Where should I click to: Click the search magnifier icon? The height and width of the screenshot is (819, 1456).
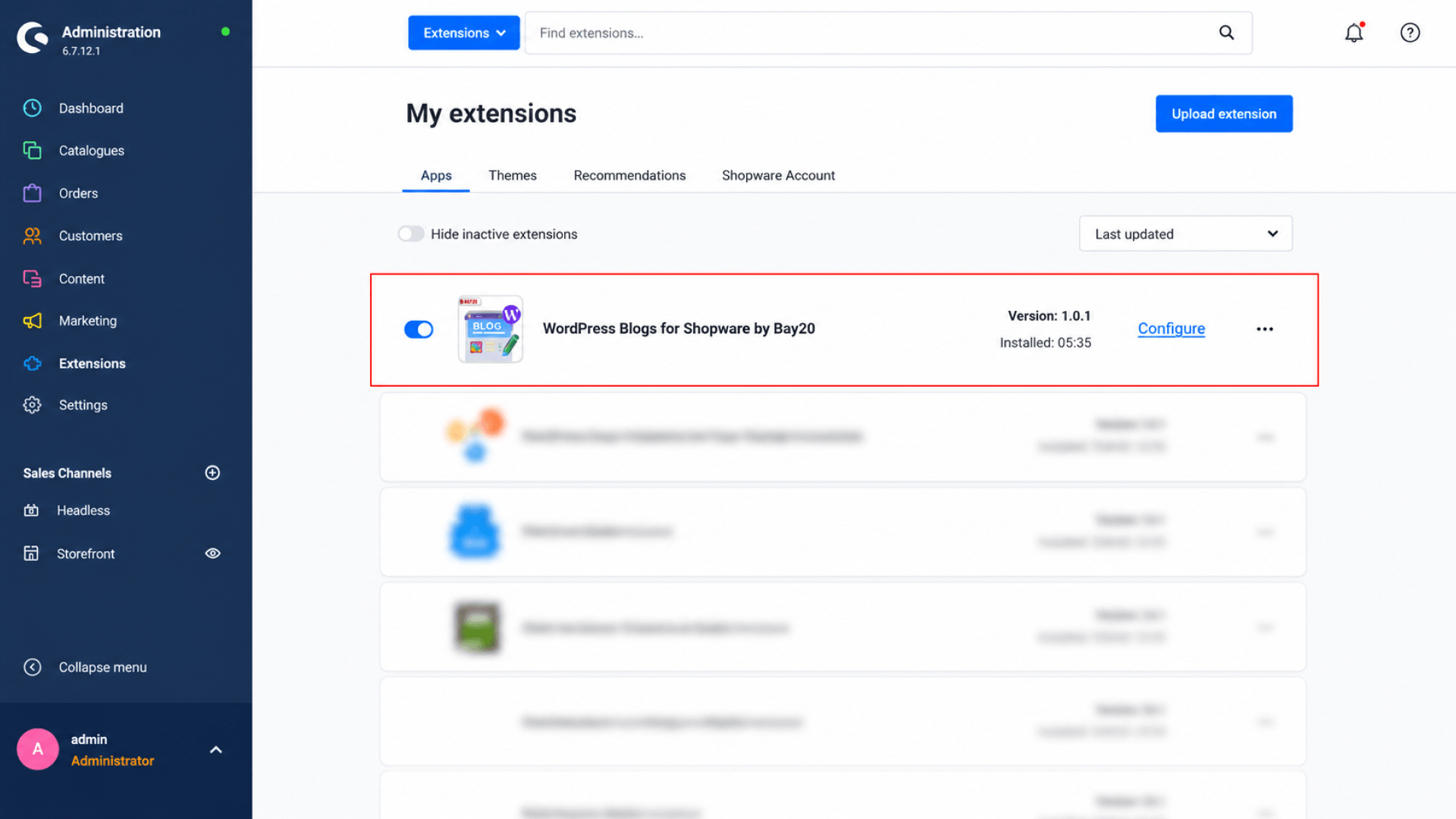click(x=1226, y=33)
